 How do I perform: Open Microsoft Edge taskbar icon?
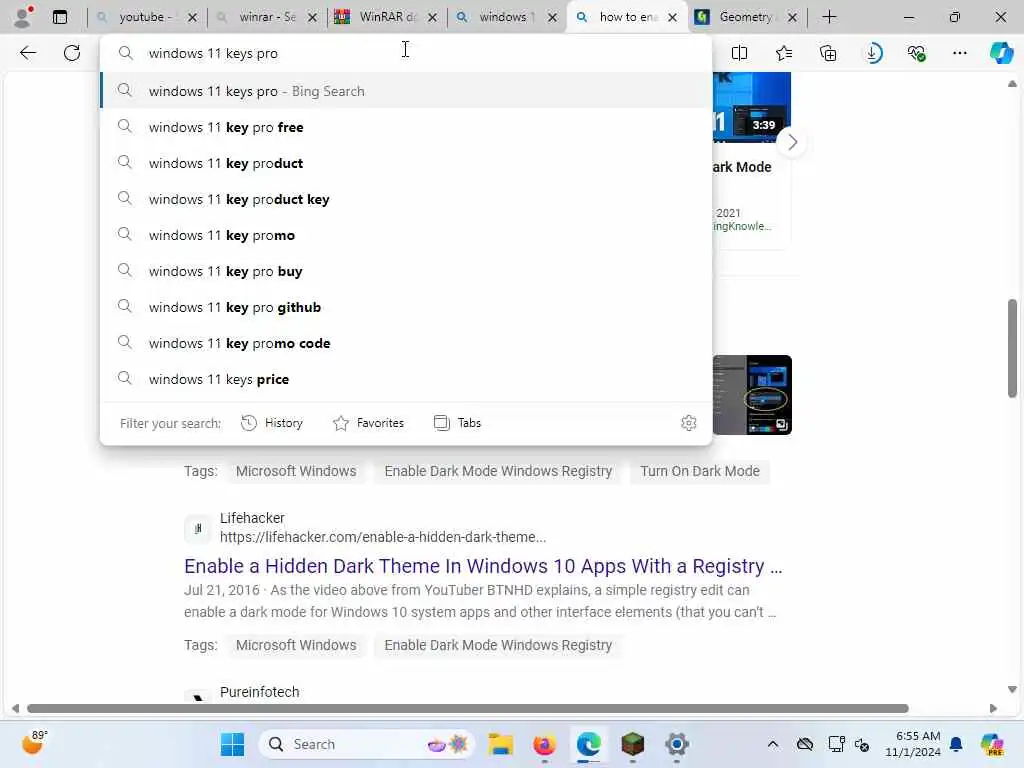[588, 744]
